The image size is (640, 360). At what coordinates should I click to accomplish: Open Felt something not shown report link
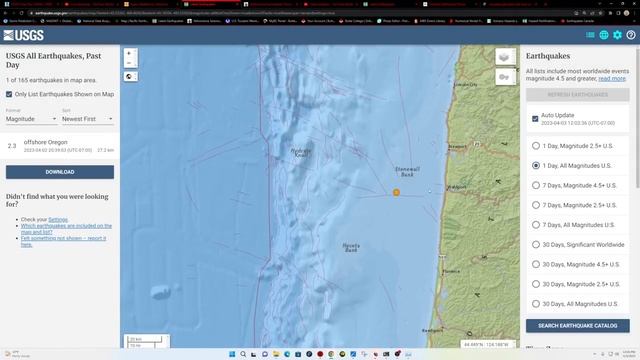coord(63,241)
